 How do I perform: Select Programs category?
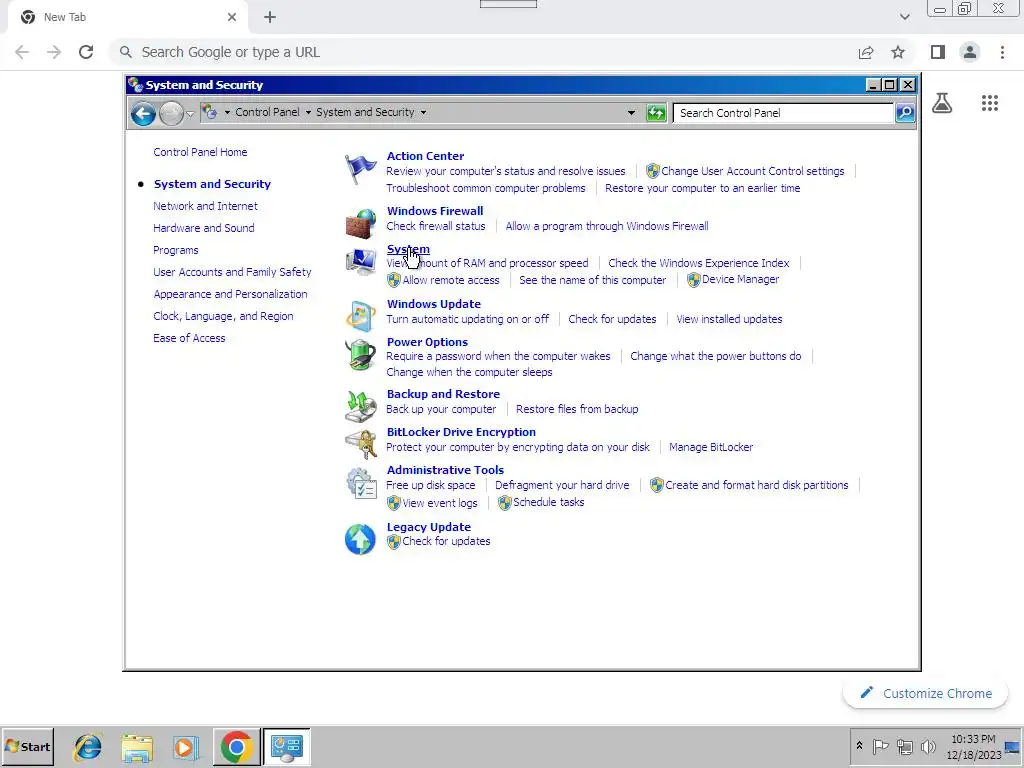(176, 250)
